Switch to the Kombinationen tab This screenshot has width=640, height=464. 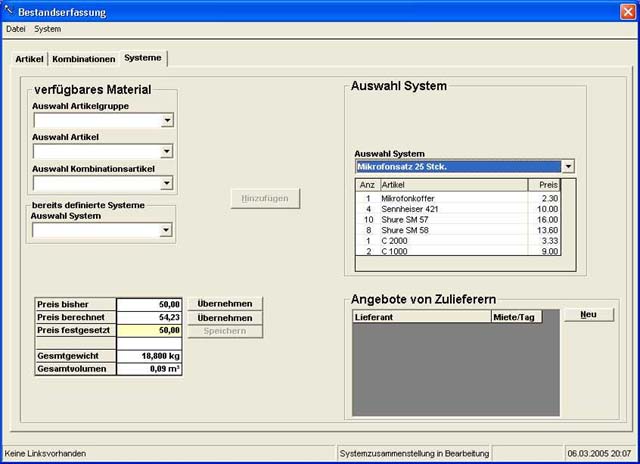pos(84,59)
